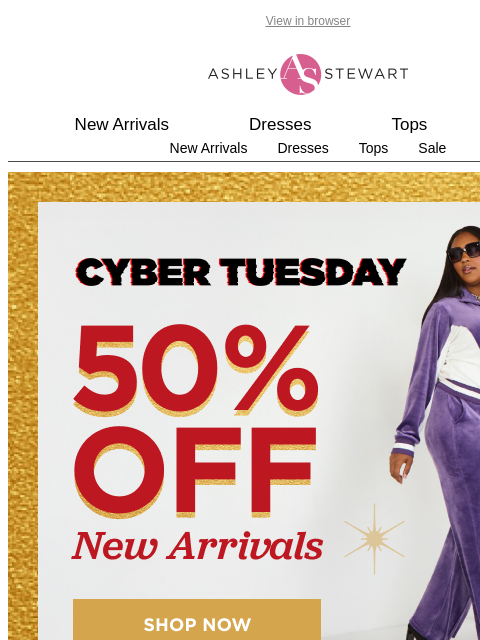Screen dimensions: 480x640
Task: Click the CYBER TUESDAY headline
Action: [x=241, y=272]
